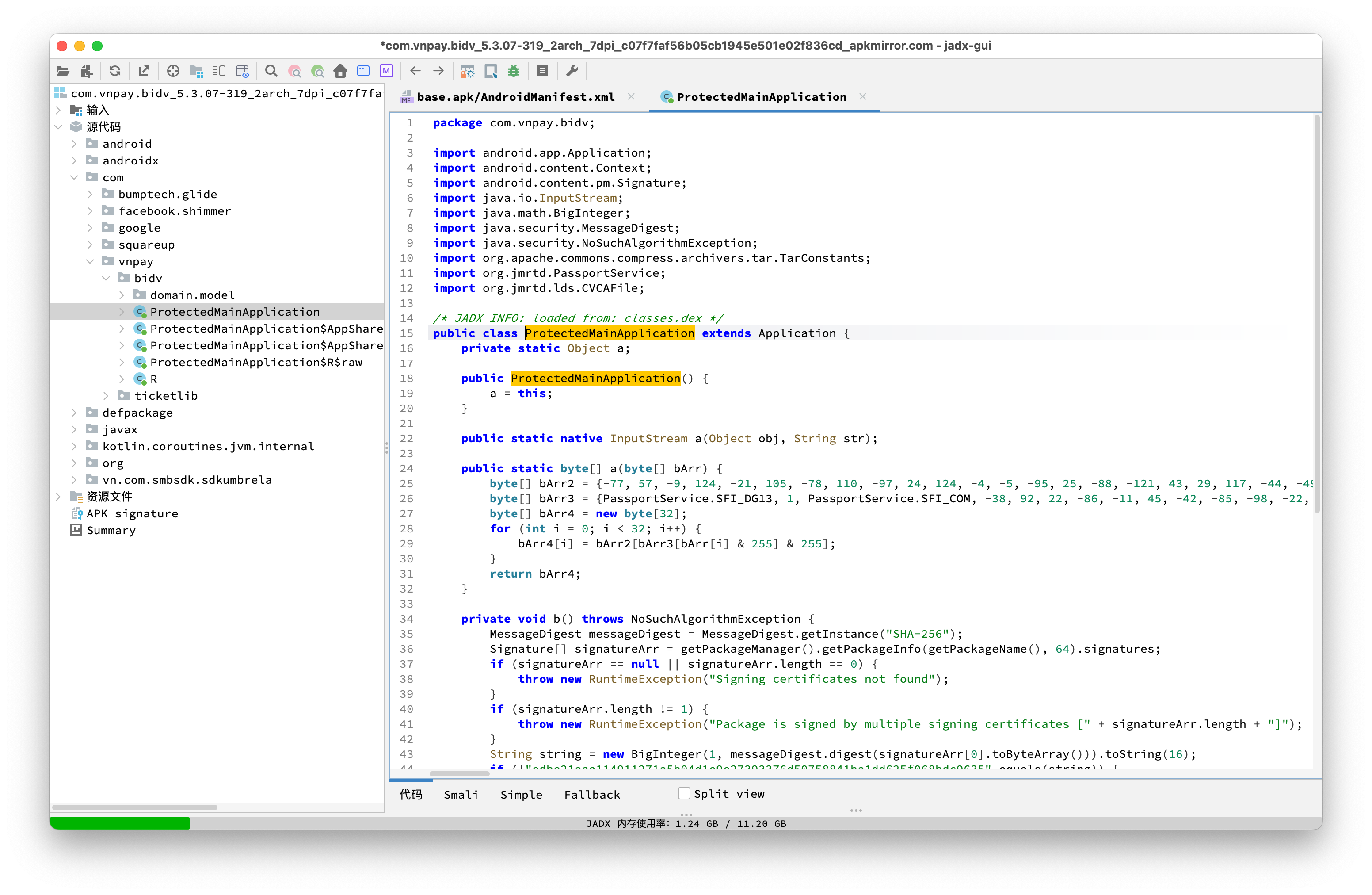Collapse the vnpay package node
This screenshot has height=895, width=1372.
pos(90,261)
